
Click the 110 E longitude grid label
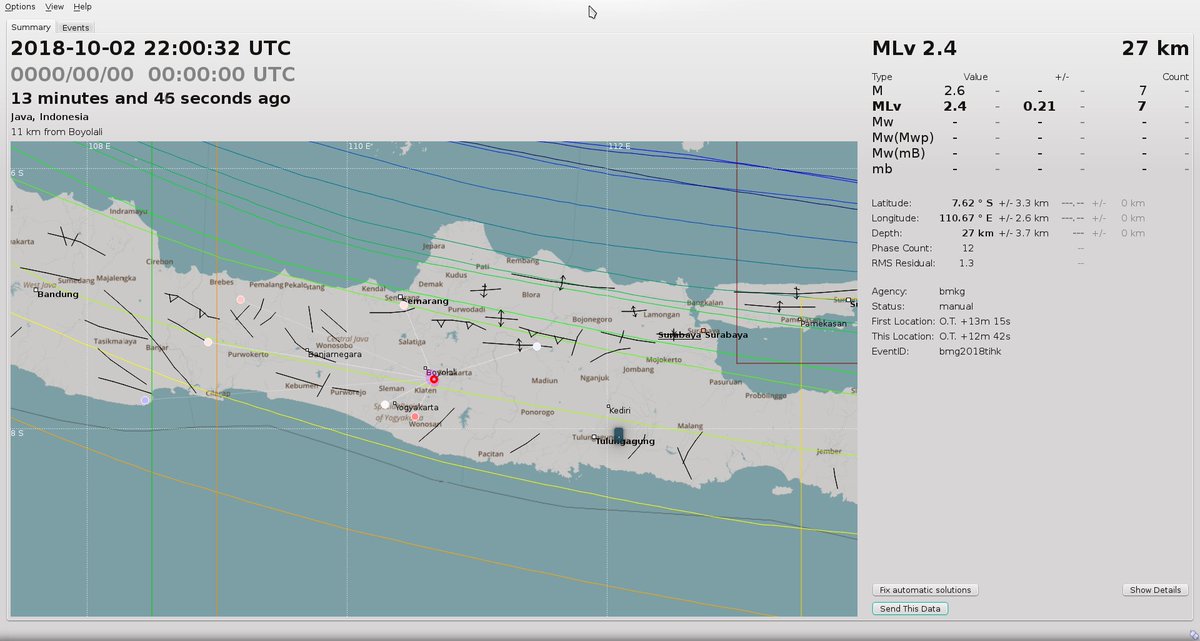(x=360, y=146)
